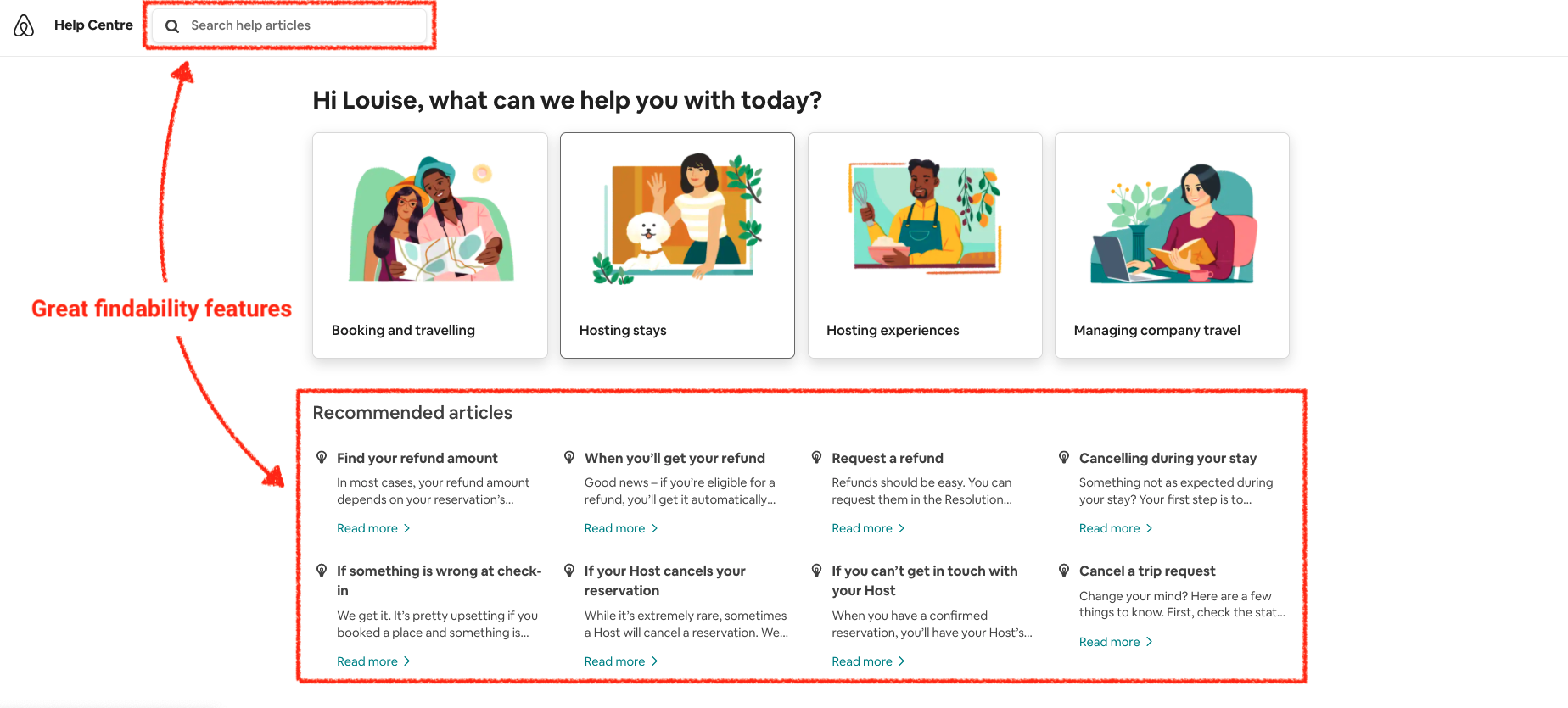This screenshot has width=1568, height=708.
Task: Click the lightbulb icon beside If your Host cancels your reservation
Action: [569, 569]
